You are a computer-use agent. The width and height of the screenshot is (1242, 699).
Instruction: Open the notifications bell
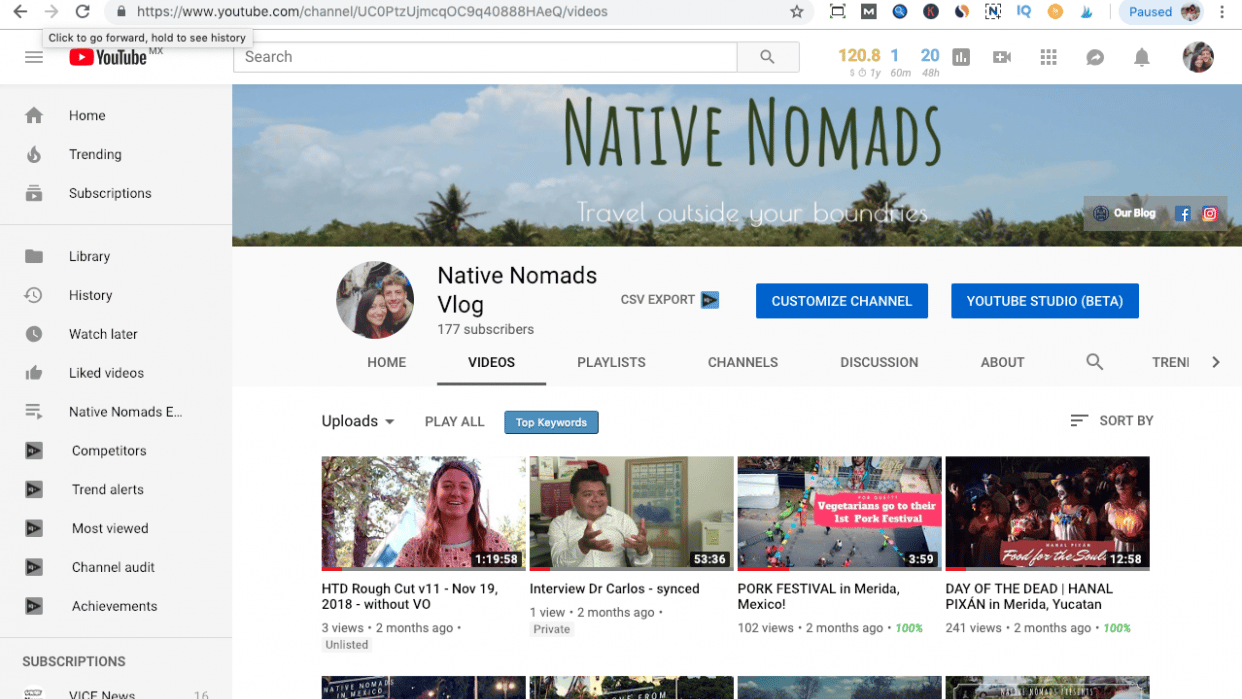pos(1141,57)
